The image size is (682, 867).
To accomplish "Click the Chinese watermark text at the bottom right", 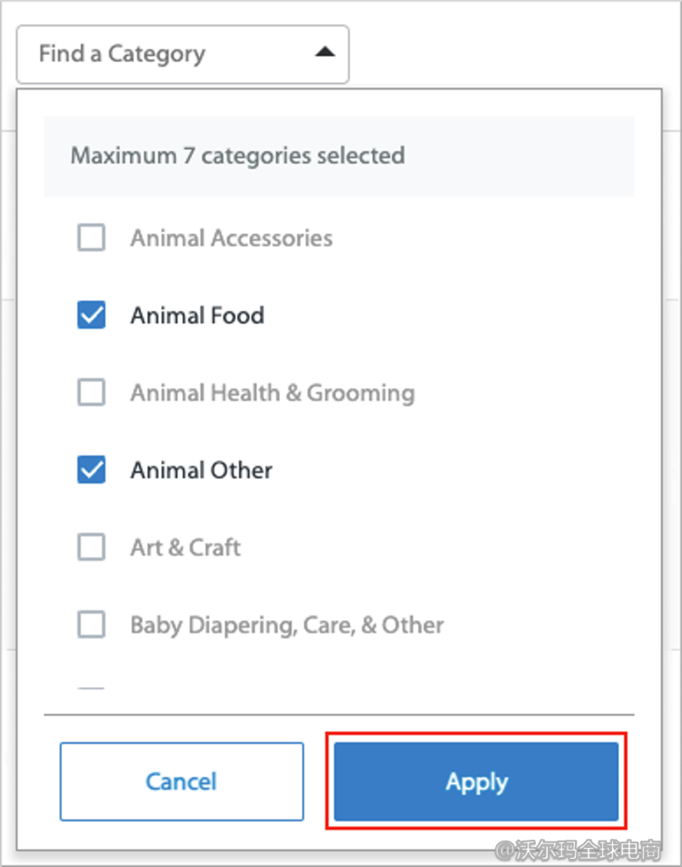I will (590, 850).
